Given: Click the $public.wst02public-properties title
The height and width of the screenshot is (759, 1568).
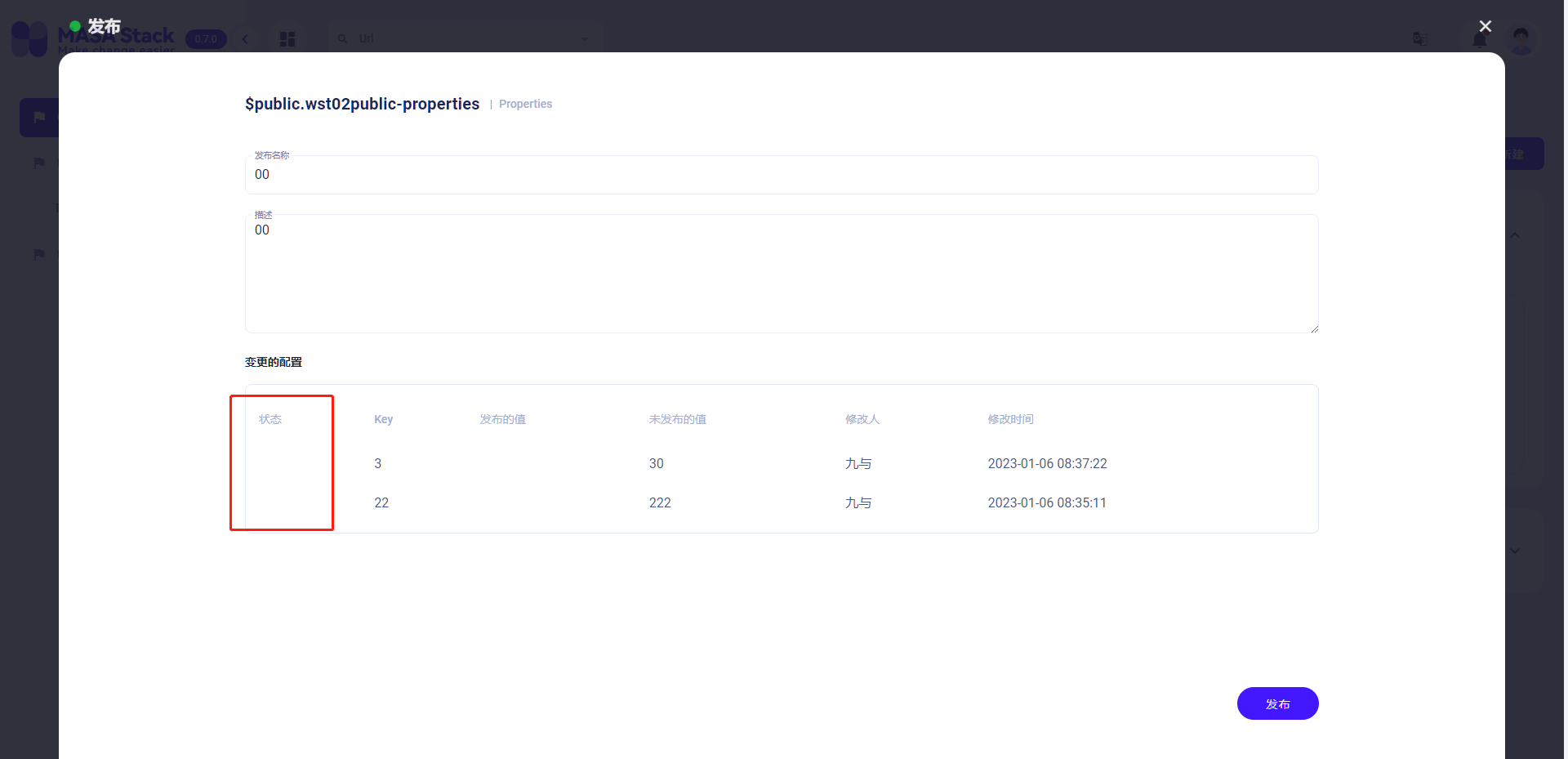Looking at the screenshot, I should [362, 104].
